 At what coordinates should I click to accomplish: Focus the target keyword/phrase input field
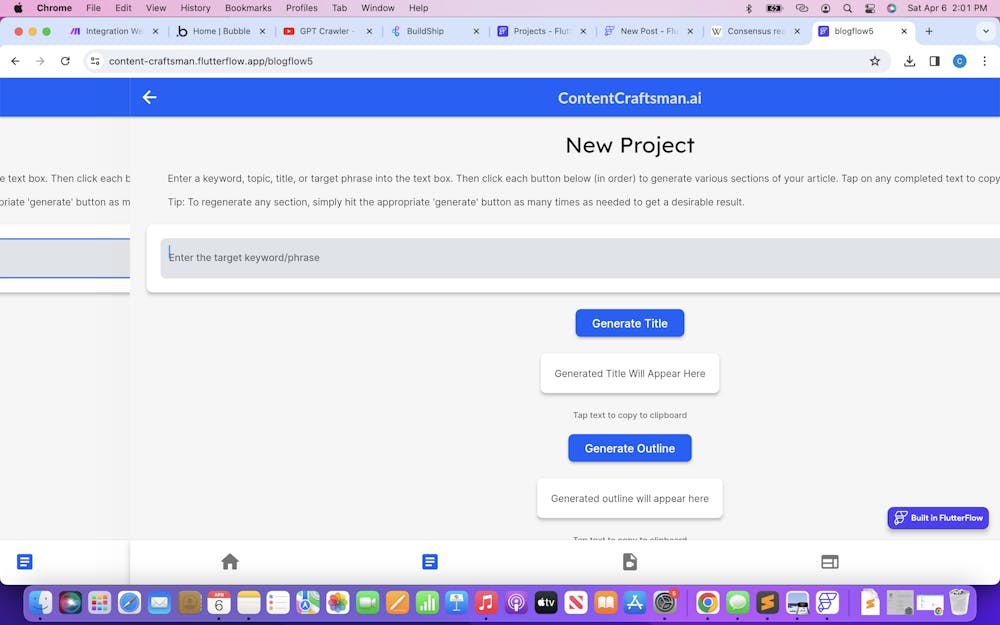tap(580, 258)
